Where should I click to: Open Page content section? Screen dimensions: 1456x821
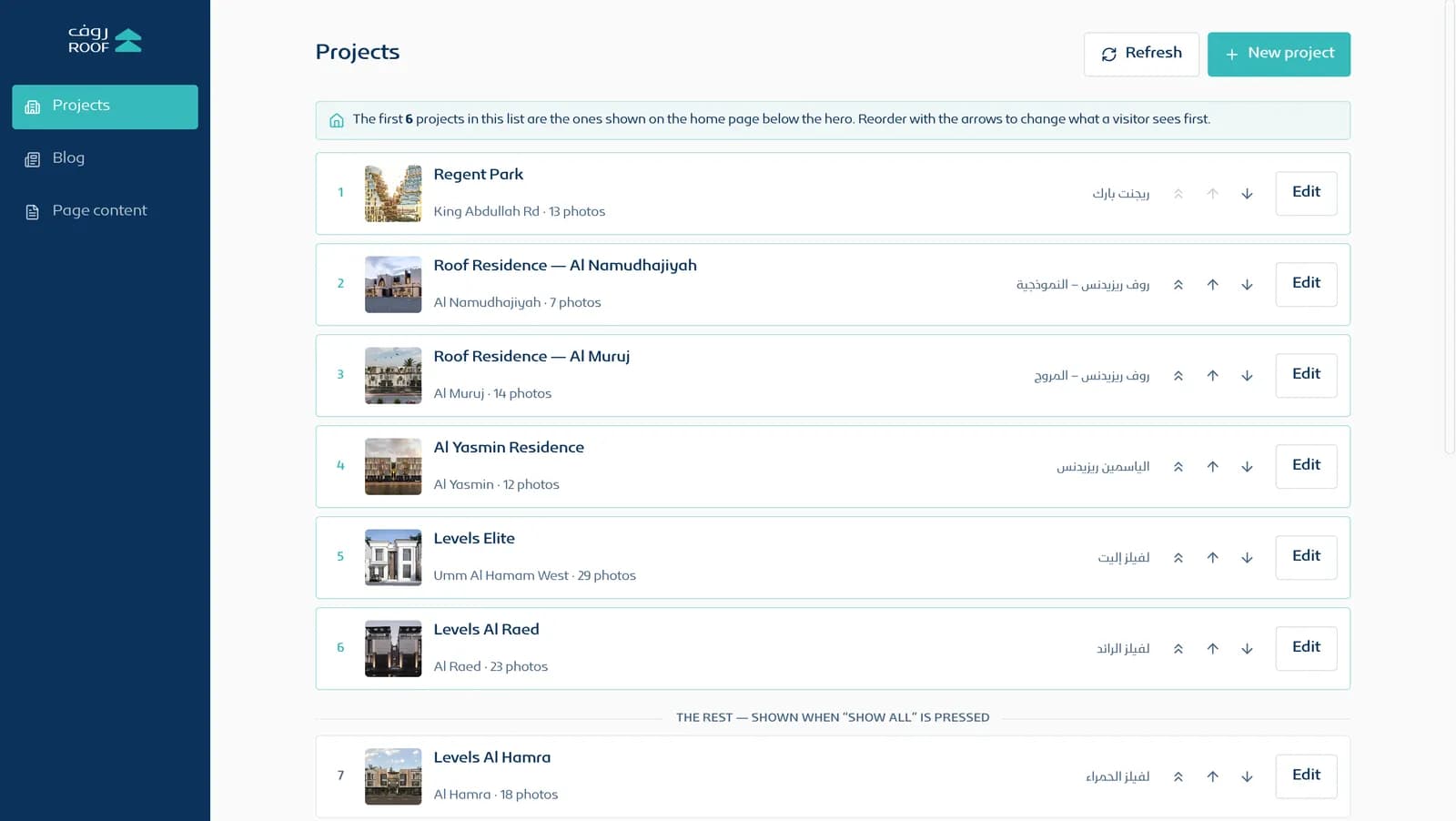pos(105,211)
